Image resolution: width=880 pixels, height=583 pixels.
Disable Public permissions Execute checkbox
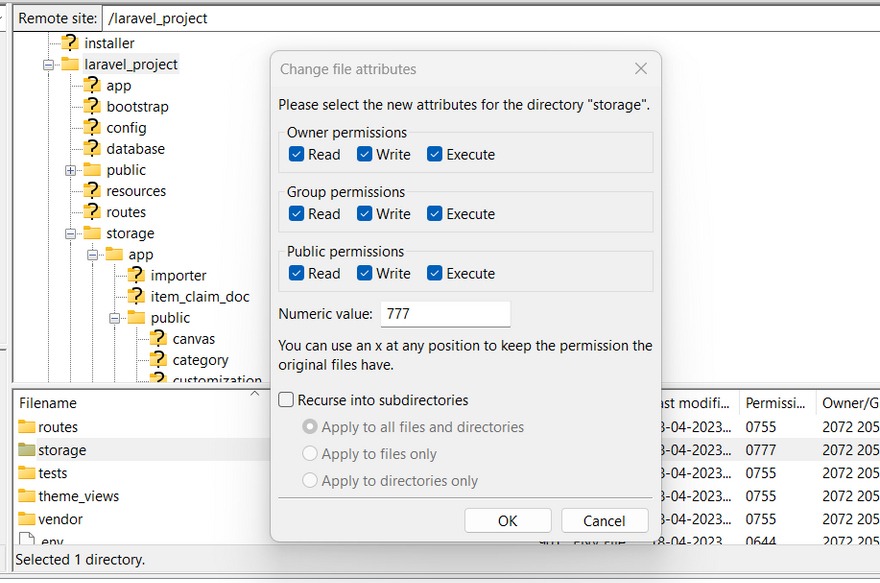(435, 273)
